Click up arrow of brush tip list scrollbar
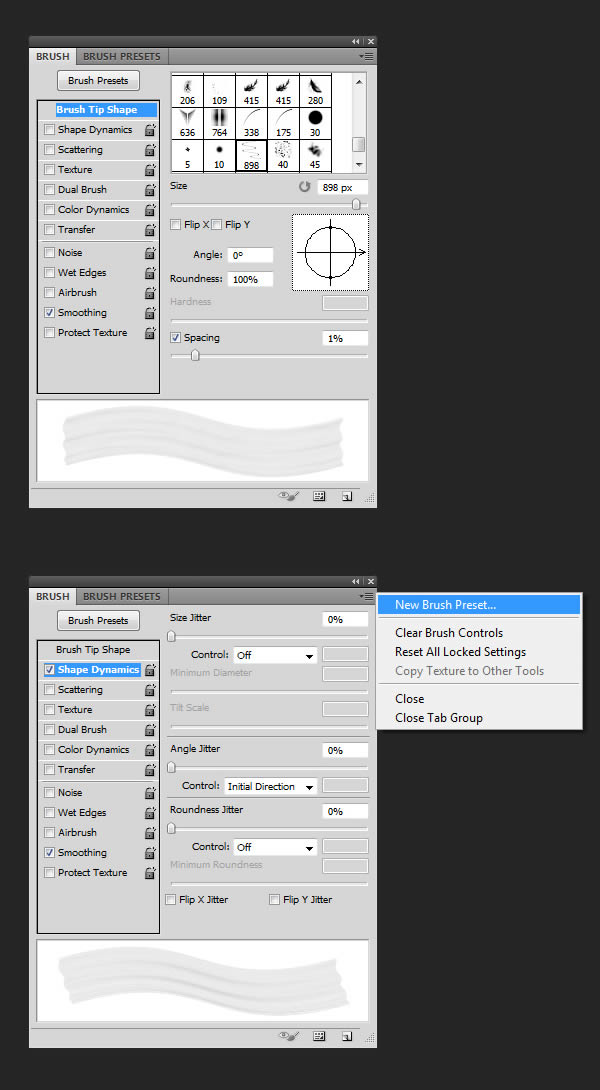Screen dimensions: 600x1090 359,81
